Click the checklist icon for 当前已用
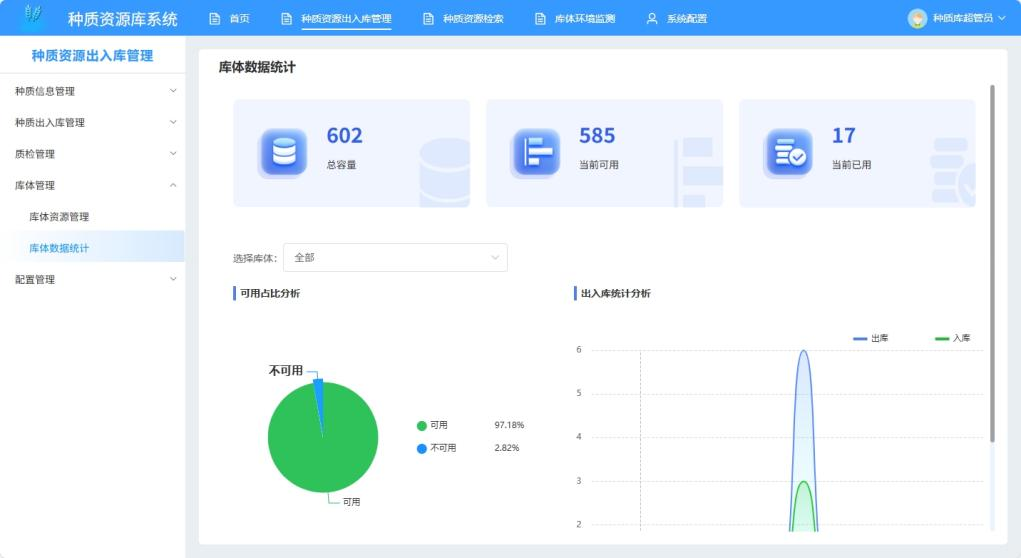This screenshot has height=558, width=1021. coord(789,153)
